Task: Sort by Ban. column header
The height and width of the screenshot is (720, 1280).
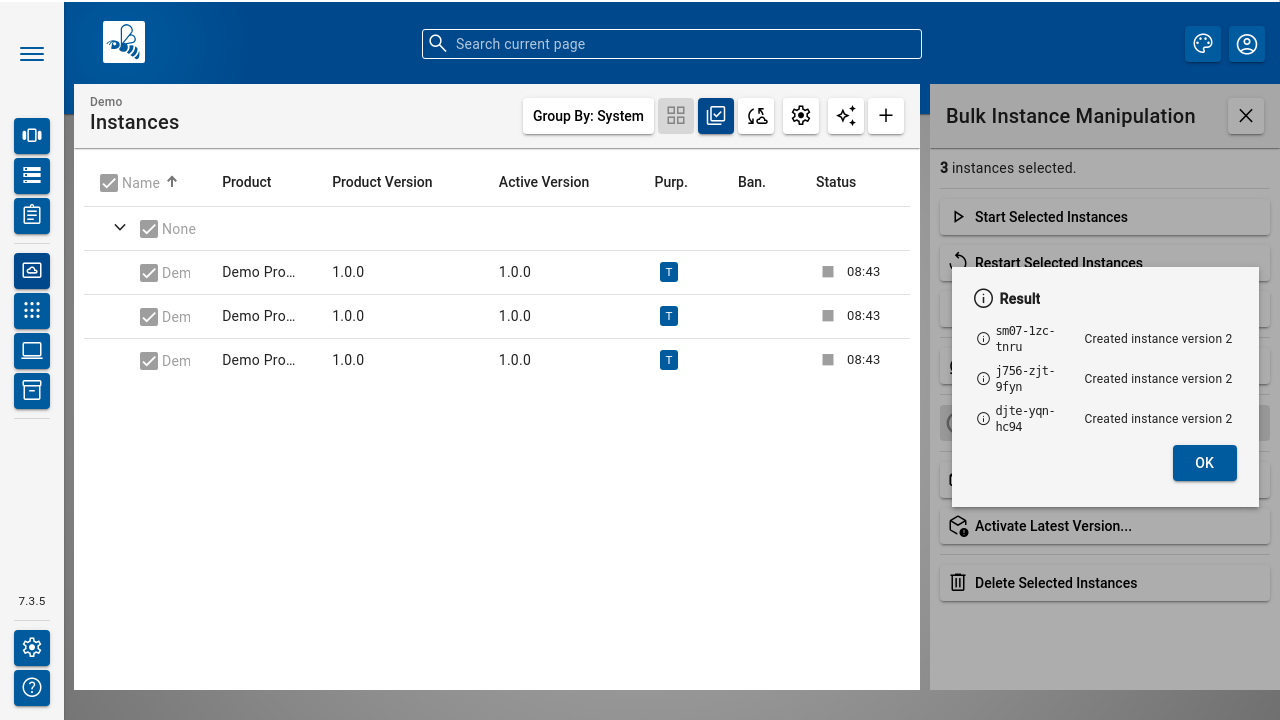Action: 752,182
